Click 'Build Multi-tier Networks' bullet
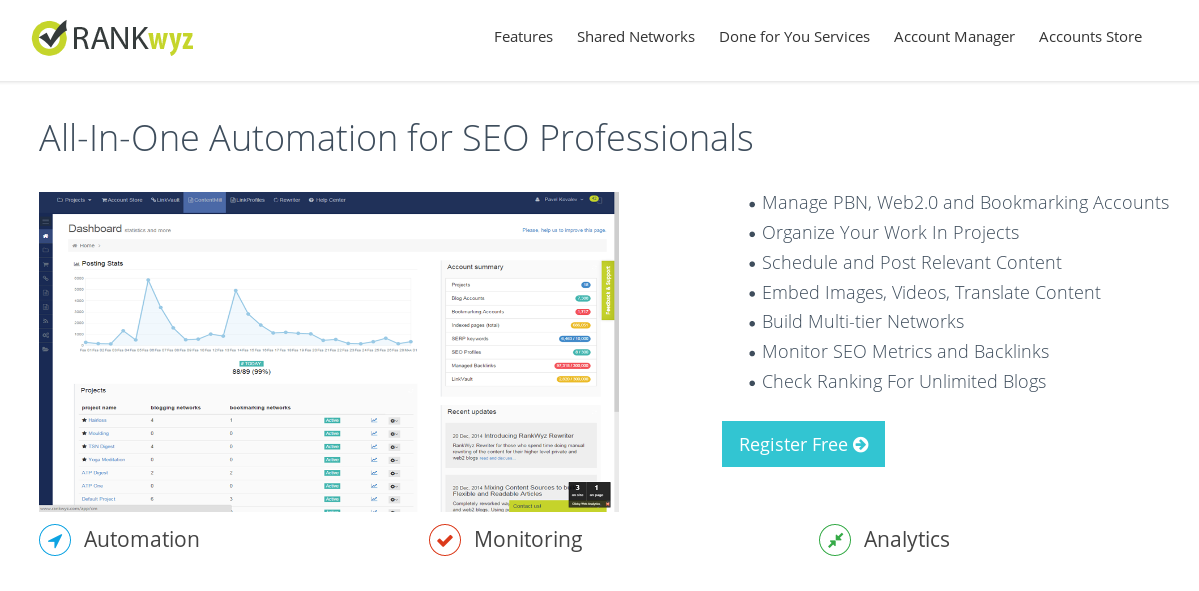 [863, 321]
